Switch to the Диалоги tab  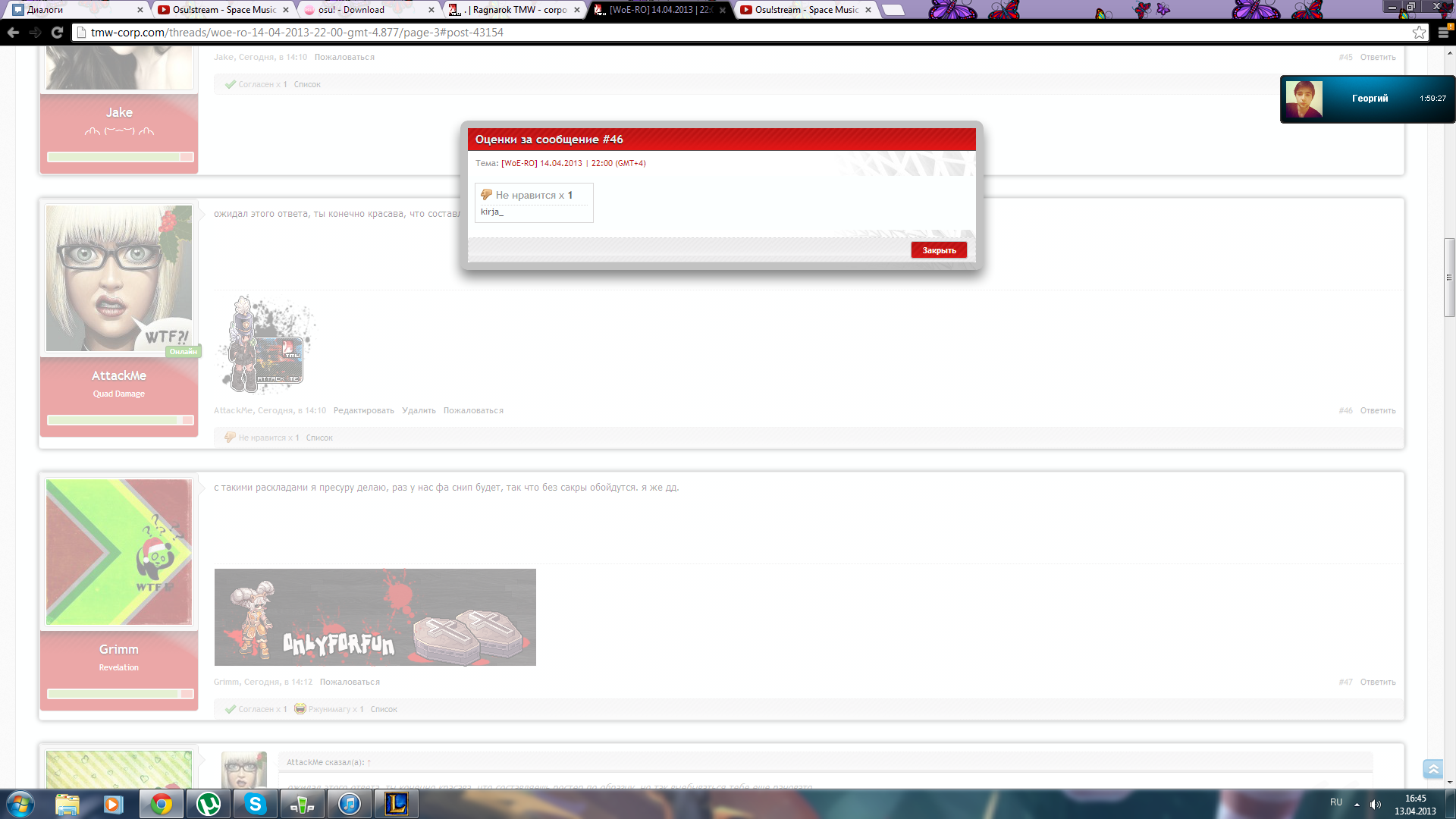[x=76, y=10]
